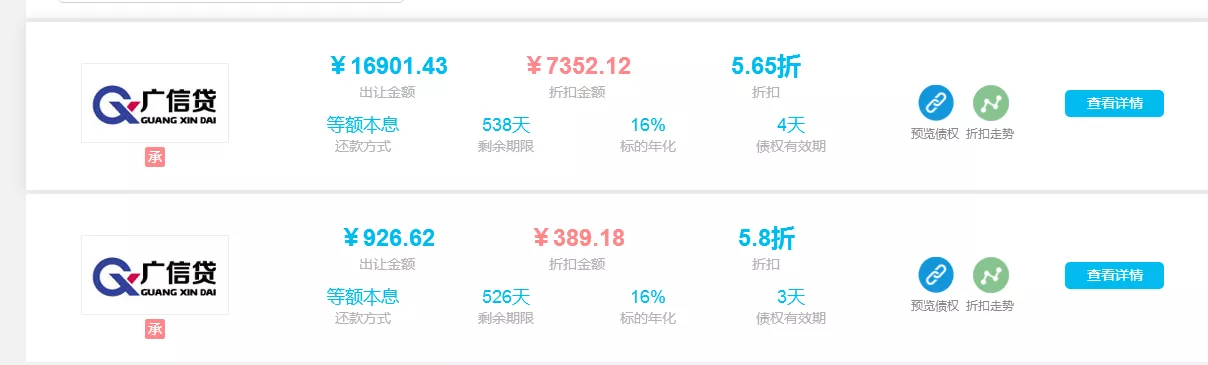This screenshot has height=365, width=1208.
Task: Click the 承 badge under the first logo
Action: (x=155, y=157)
